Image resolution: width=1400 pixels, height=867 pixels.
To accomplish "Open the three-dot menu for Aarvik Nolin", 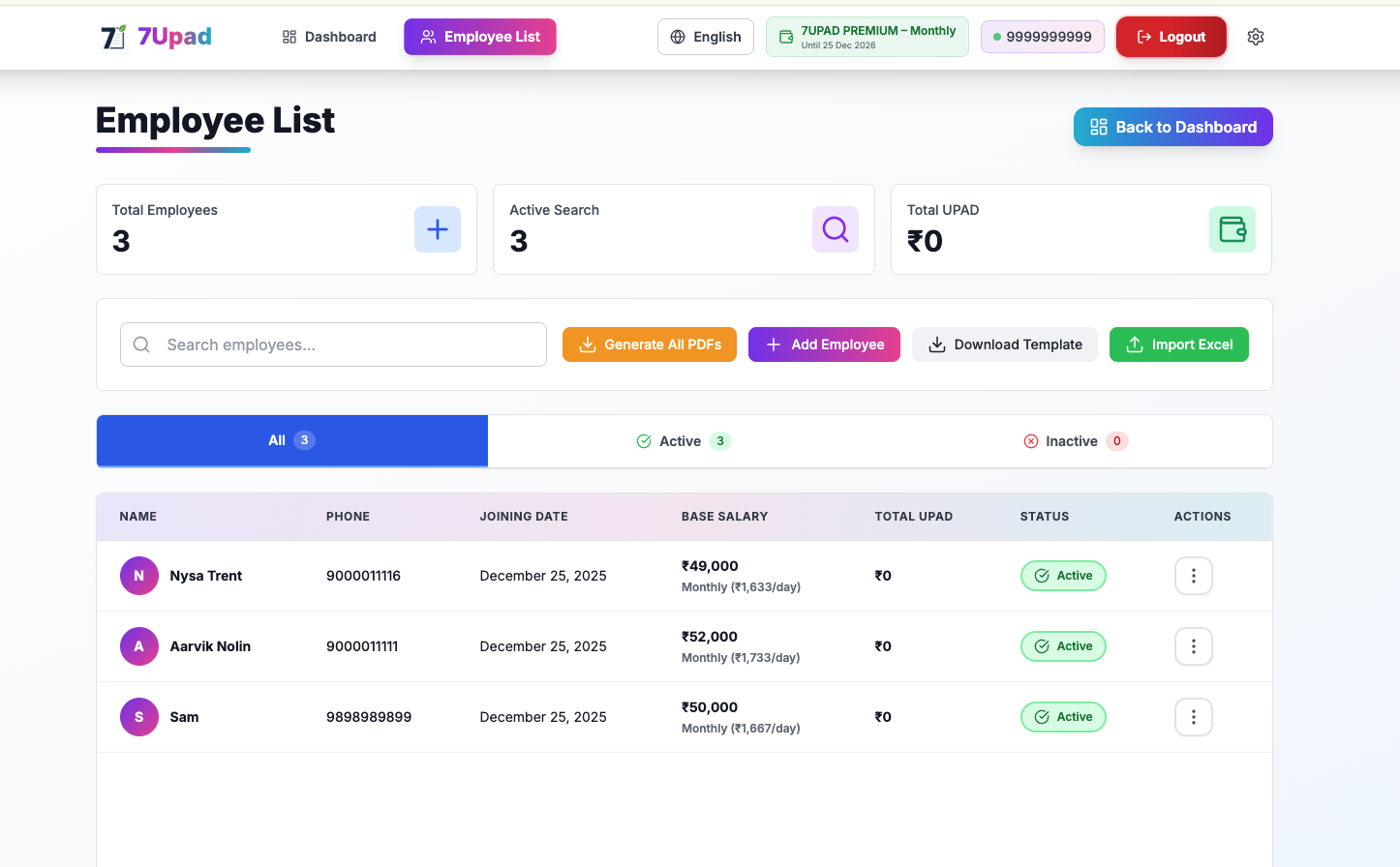I will (x=1193, y=646).
